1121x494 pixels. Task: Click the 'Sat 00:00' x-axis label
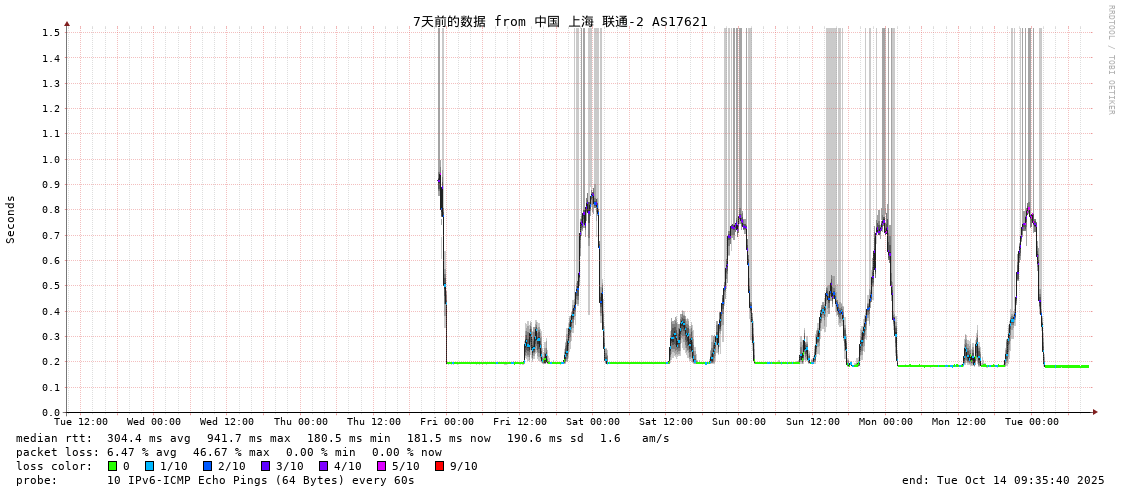coord(593,422)
